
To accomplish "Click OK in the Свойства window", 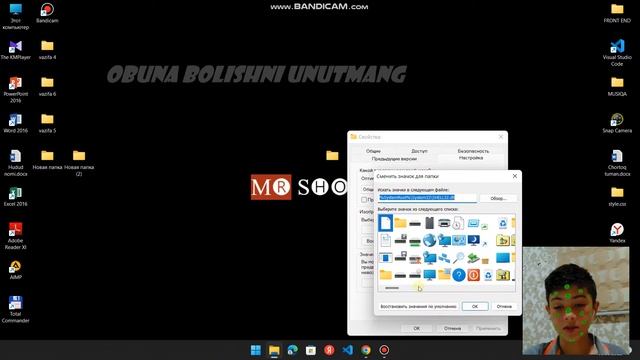I will tap(416, 328).
